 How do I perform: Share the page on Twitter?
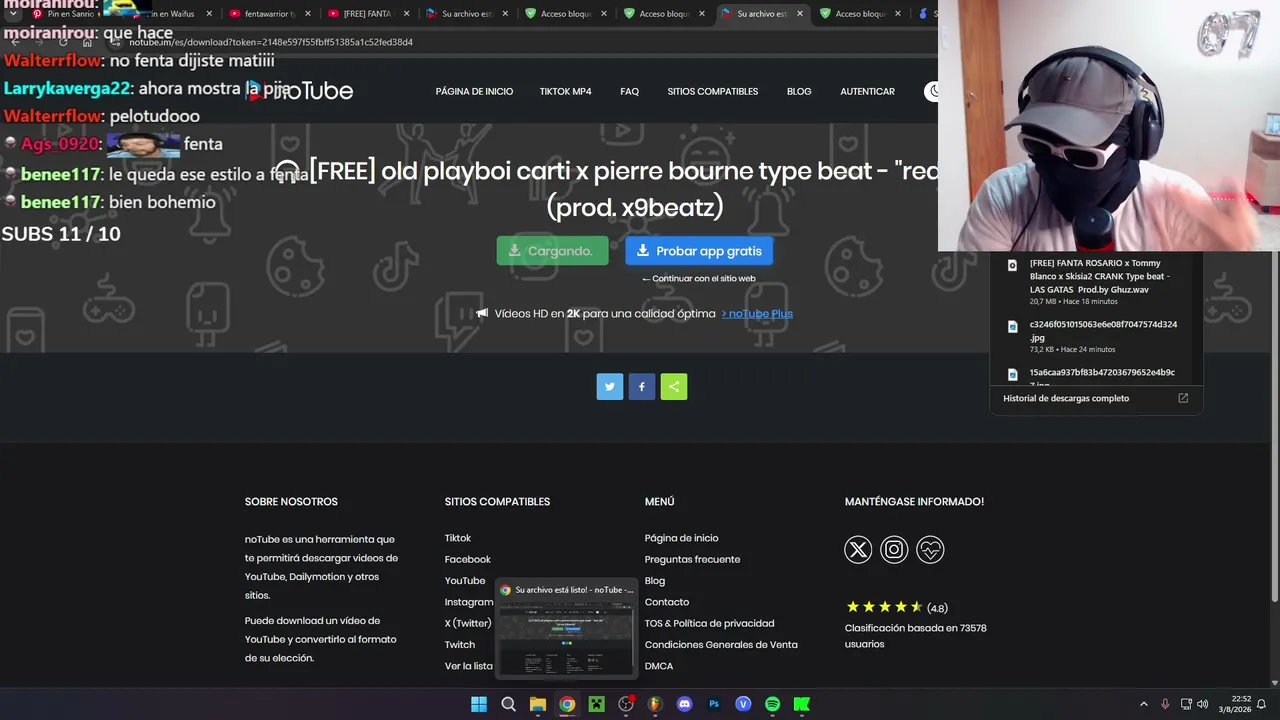[610, 387]
